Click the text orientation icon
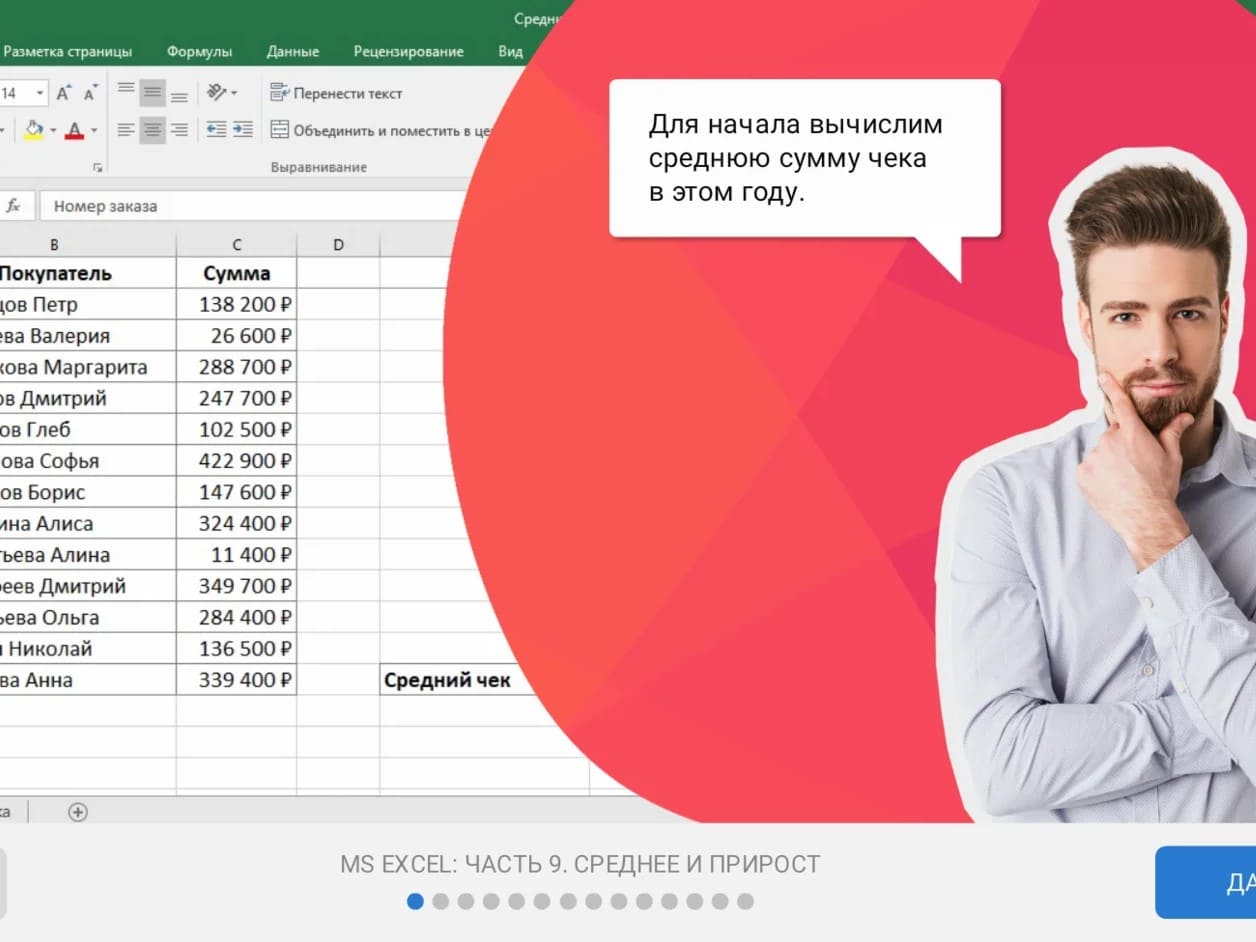Image resolution: width=1256 pixels, height=942 pixels. tap(216, 93)
